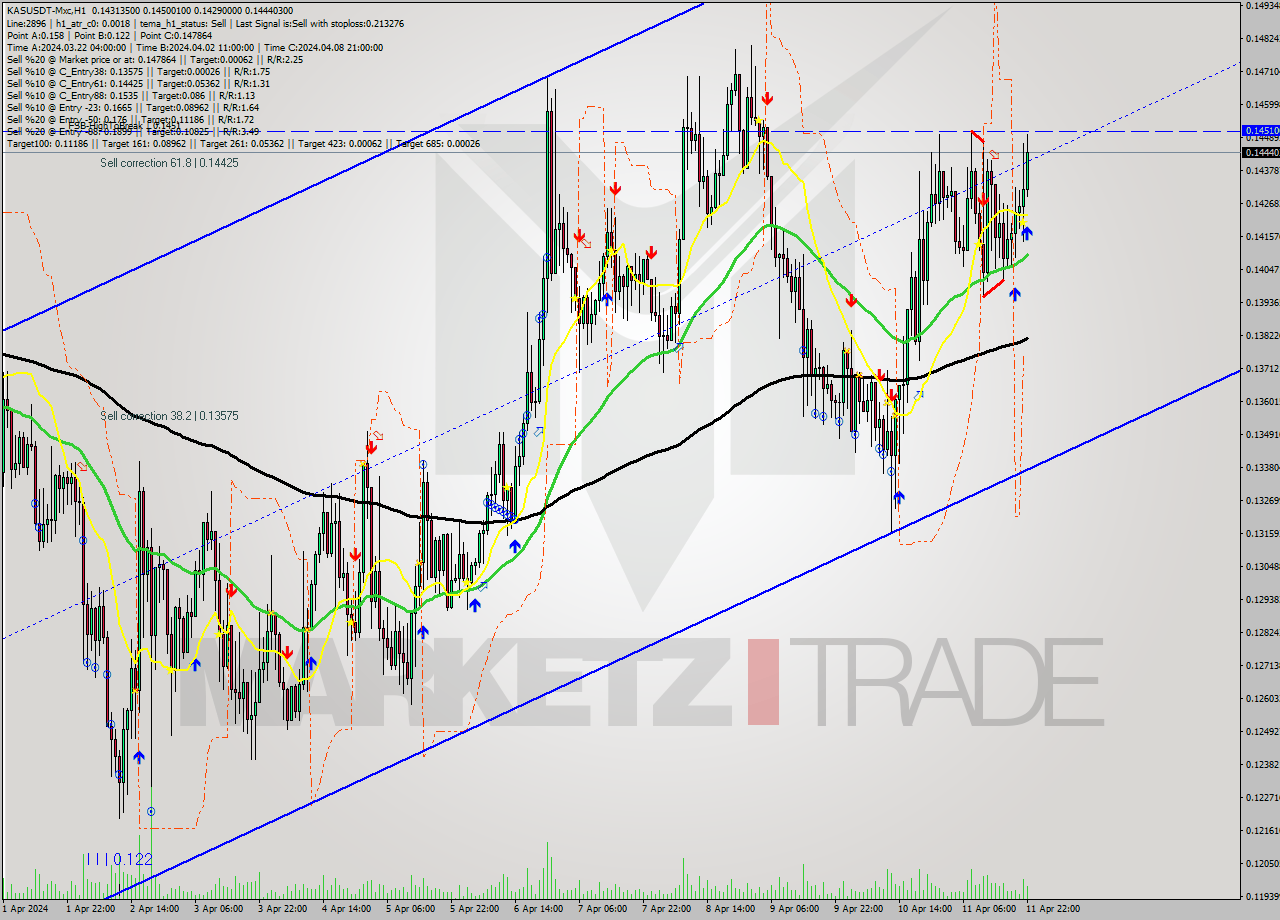Click the 0.12824 price axis label
Viewport: 1280px width, 920px height.
[x=1261, y=633]
